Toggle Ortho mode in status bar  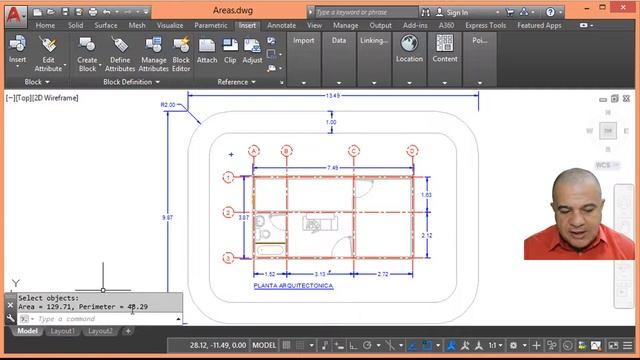pos(353,346)
